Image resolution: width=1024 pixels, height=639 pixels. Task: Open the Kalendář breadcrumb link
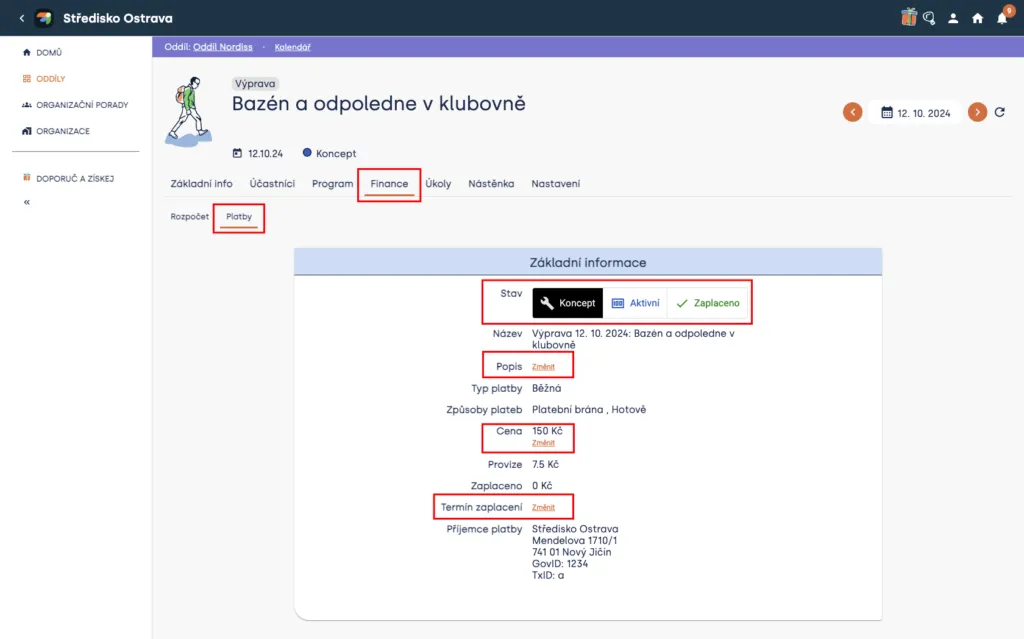pyautogui.click(x=293, y=47)
